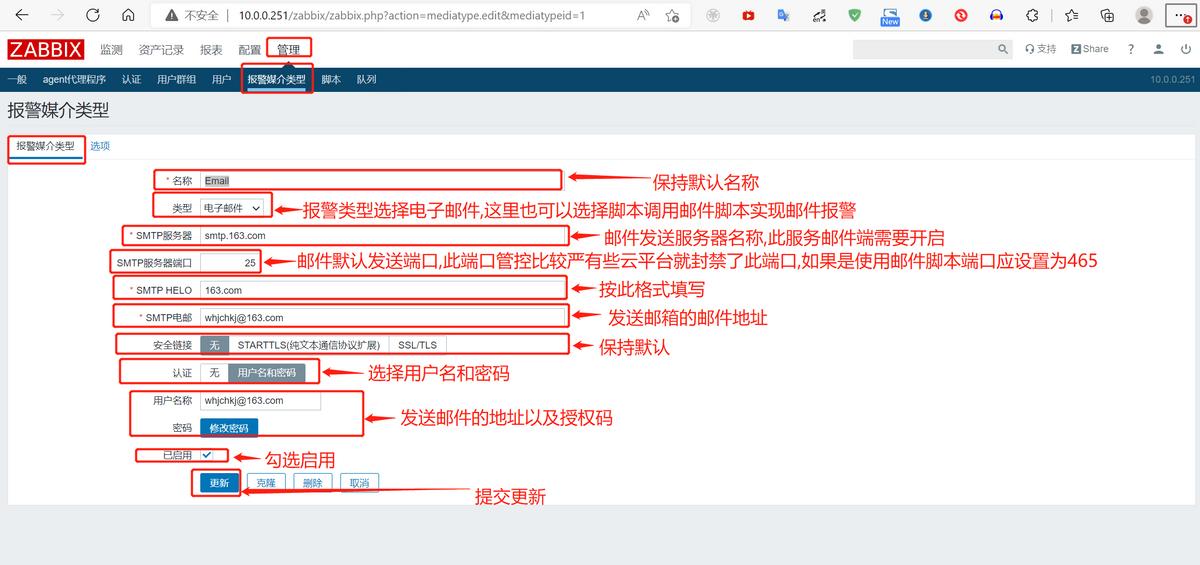This screenshot has height=565, width=1200.
Task: Switch to the 报警媒介类型 form tab
Action: [45, 146]
